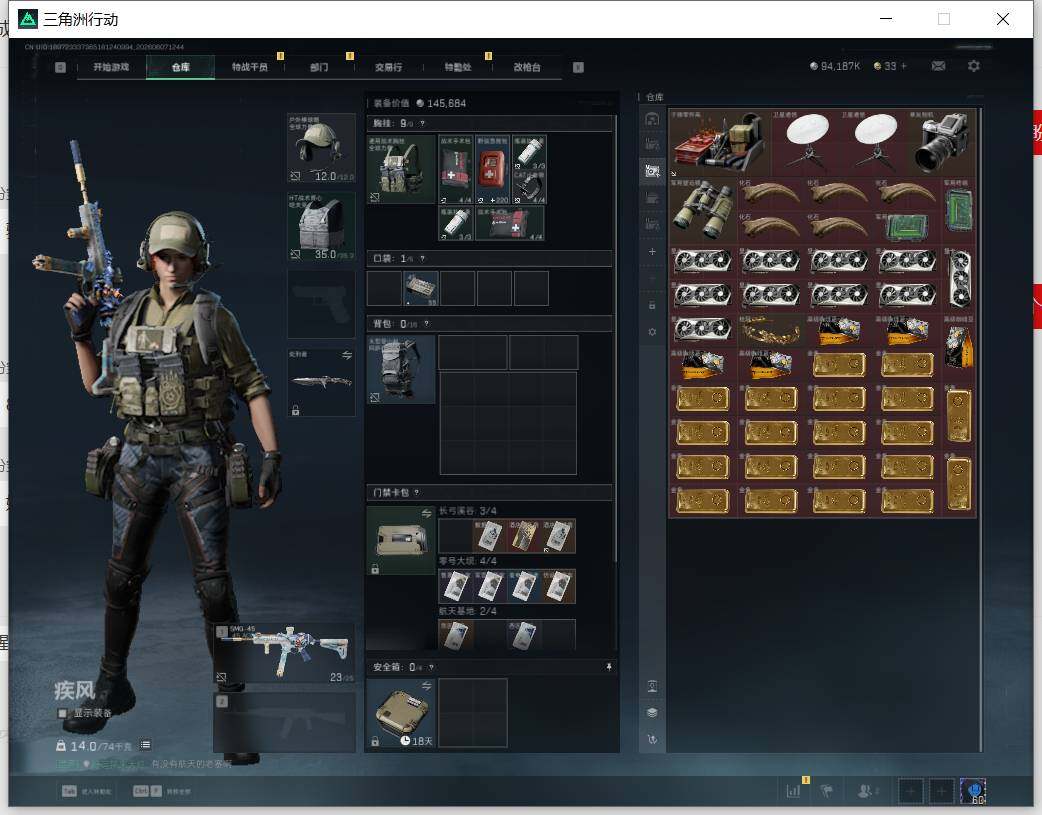
Task: Click the portrait icon at warehouse sidebar bottom
Action: tap(652, 686)
